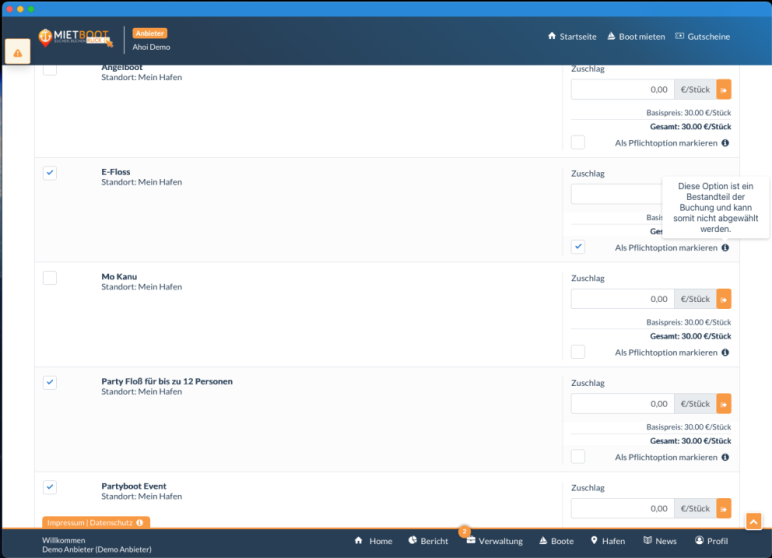Click the MietBoot logo
Viewport: 772px width, 558px height.
(76, 37)
